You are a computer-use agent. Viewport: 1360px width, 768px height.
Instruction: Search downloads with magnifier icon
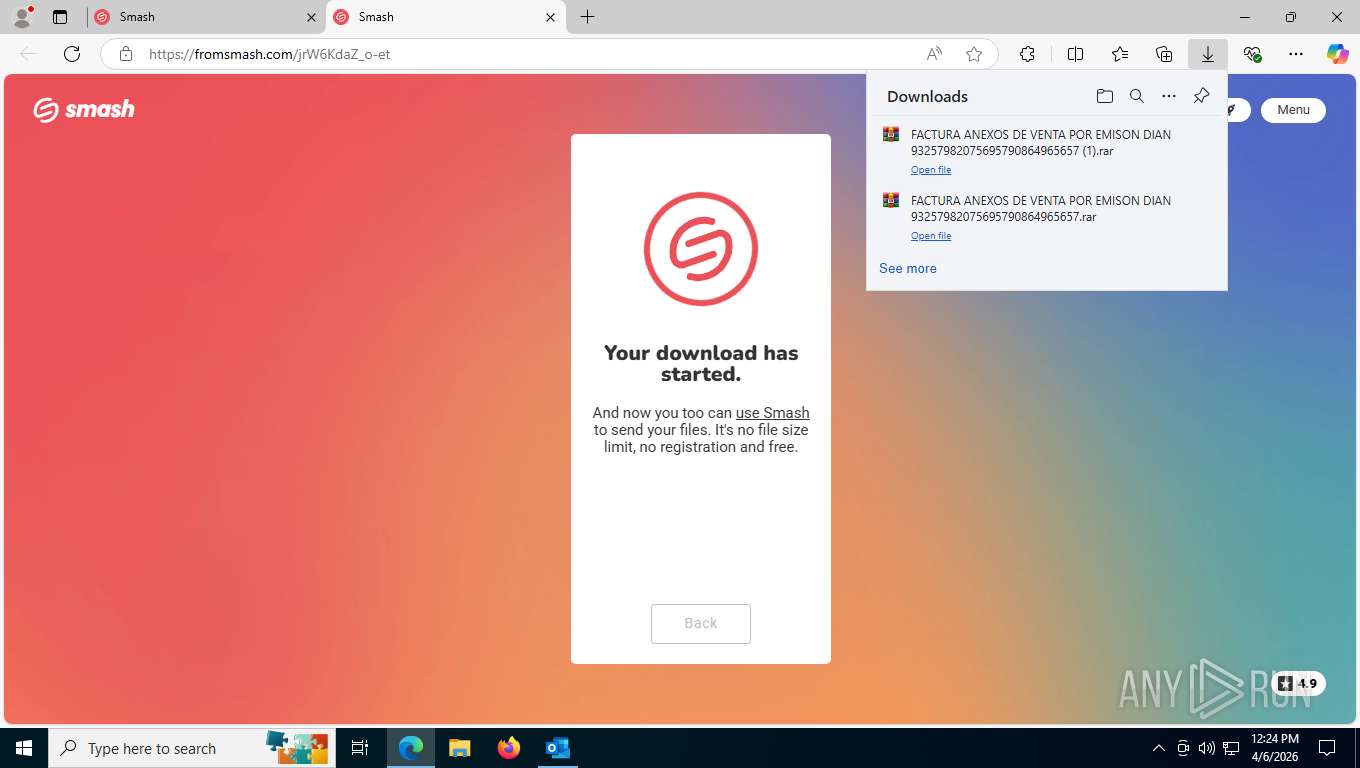pos(1137,96)
